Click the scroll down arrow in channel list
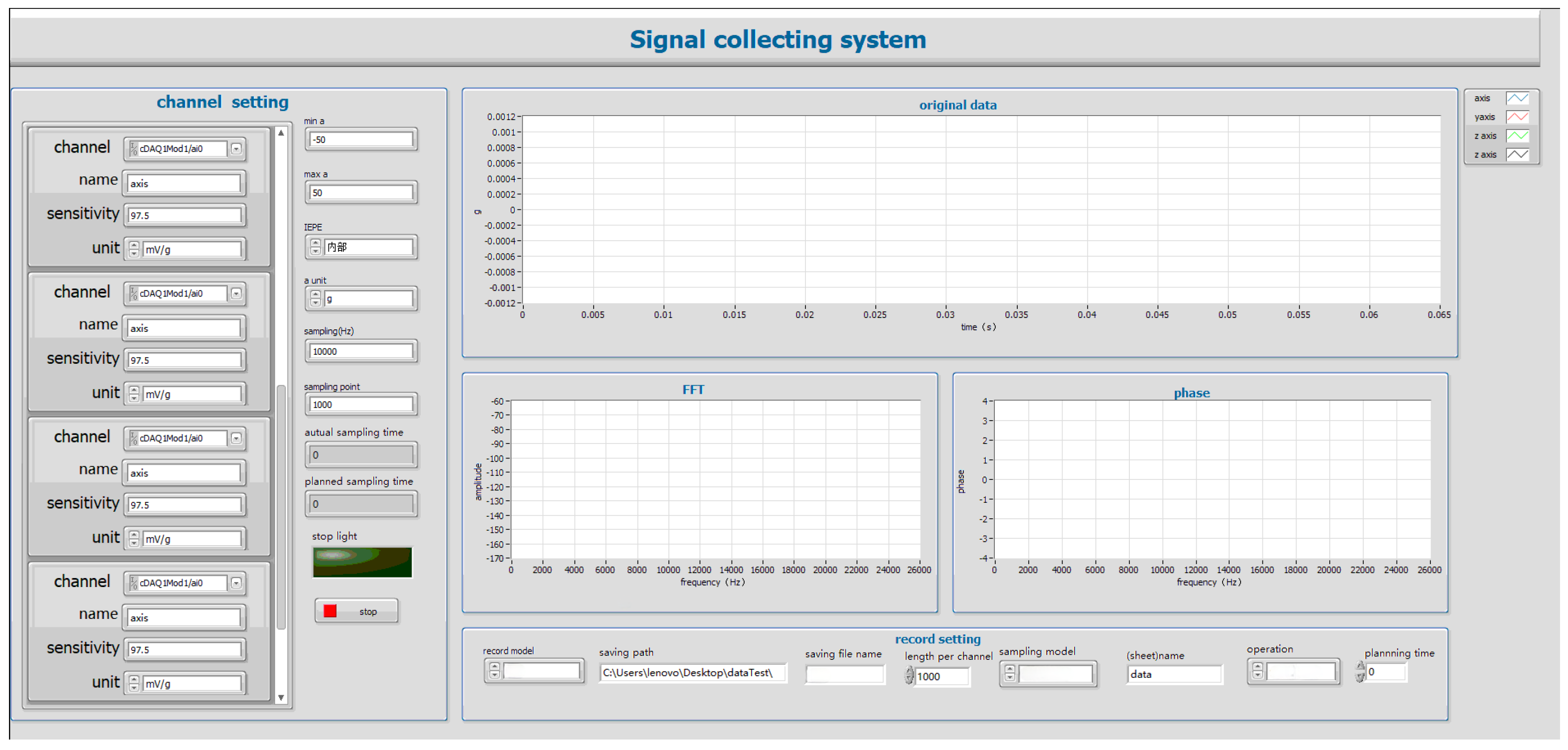Image resolution: width=1568 pixels, height=750 pixels. tap(281, 698)
